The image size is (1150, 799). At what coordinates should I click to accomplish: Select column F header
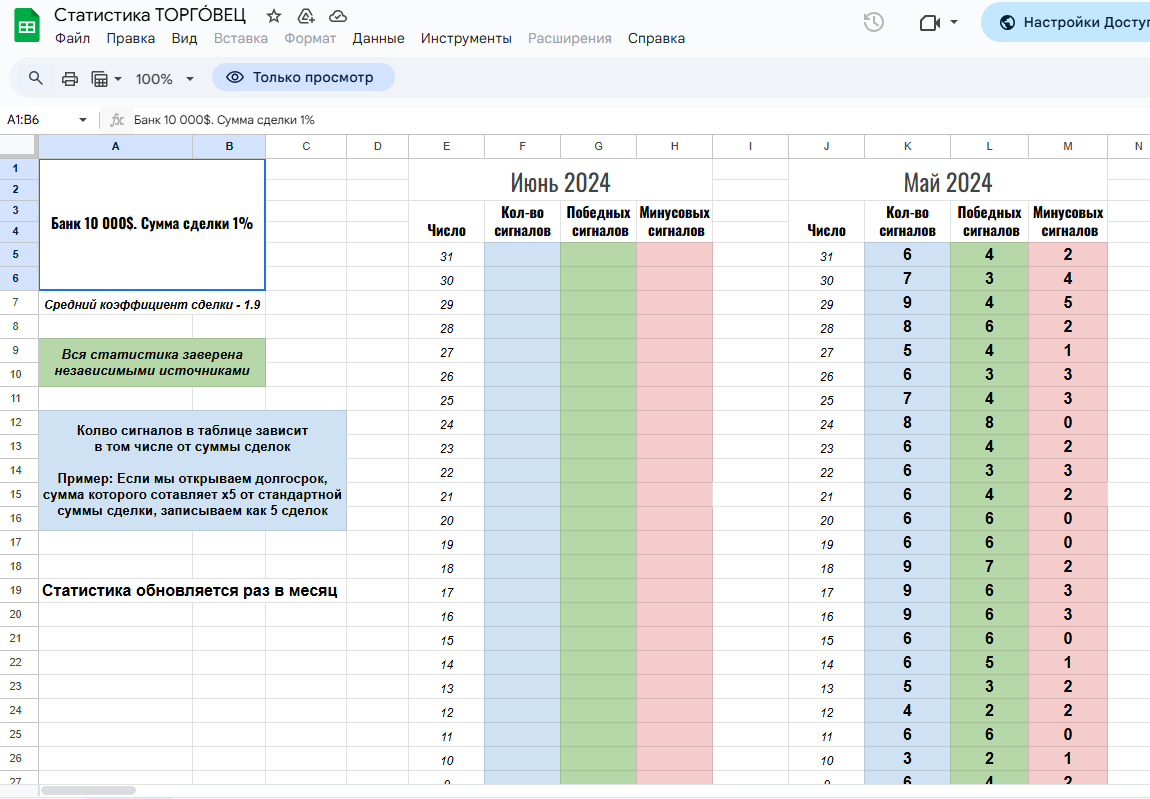522,147
